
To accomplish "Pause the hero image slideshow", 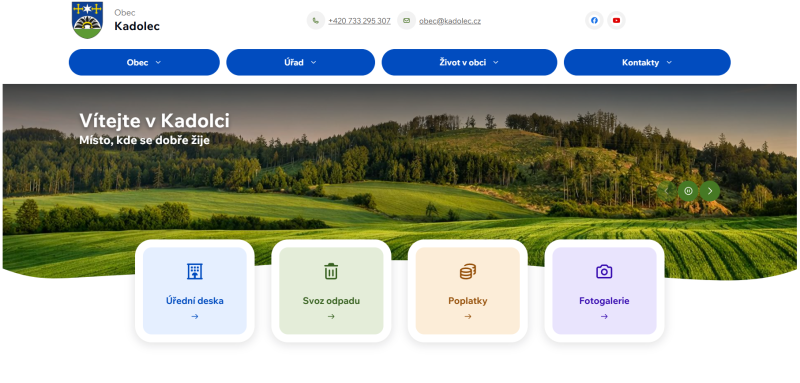I will coord(688,191).
